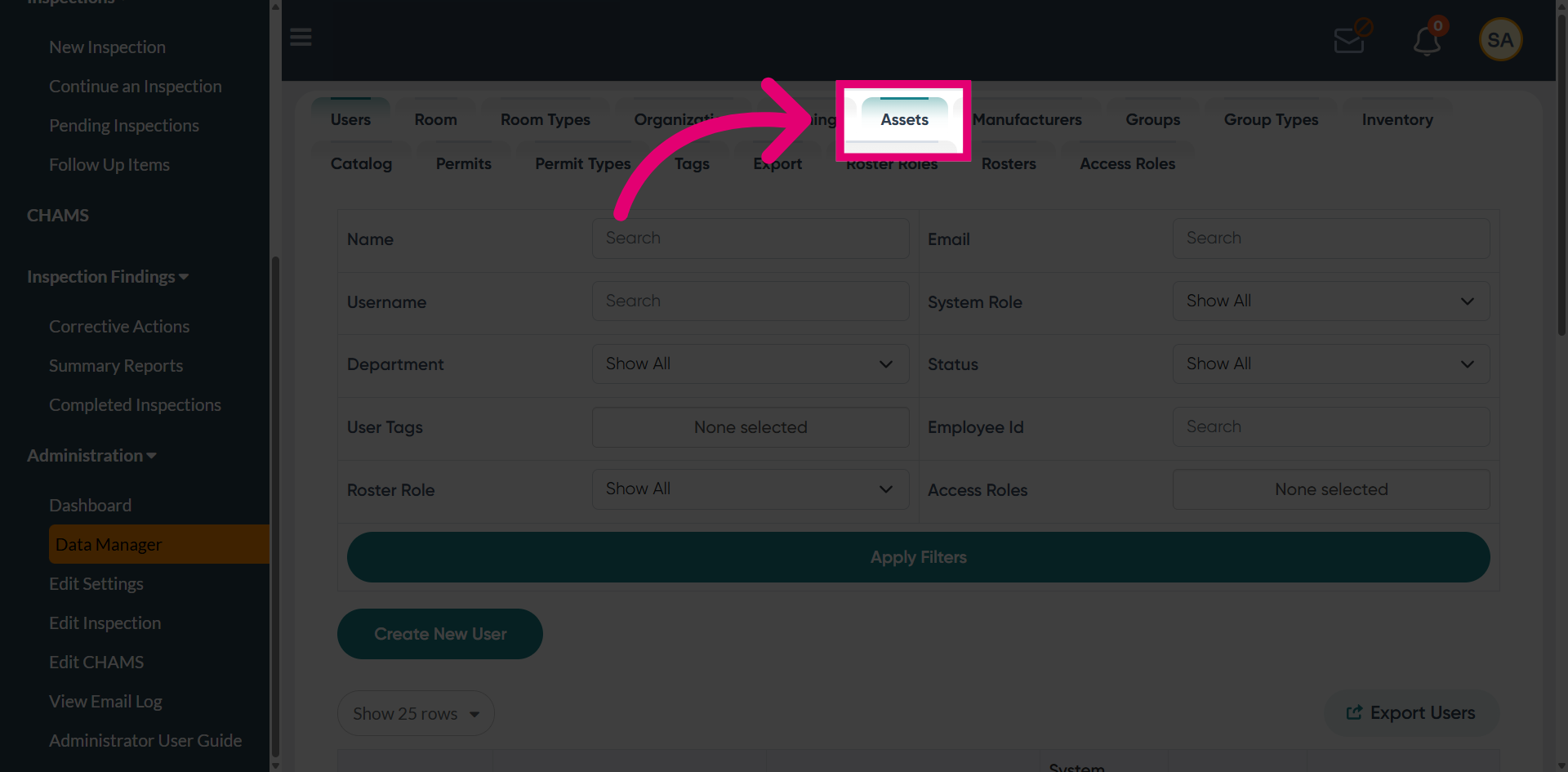Open Summary Reports link
This screenshot has height=772, width=1568.
pyautogui.click(x=116, y=366)
